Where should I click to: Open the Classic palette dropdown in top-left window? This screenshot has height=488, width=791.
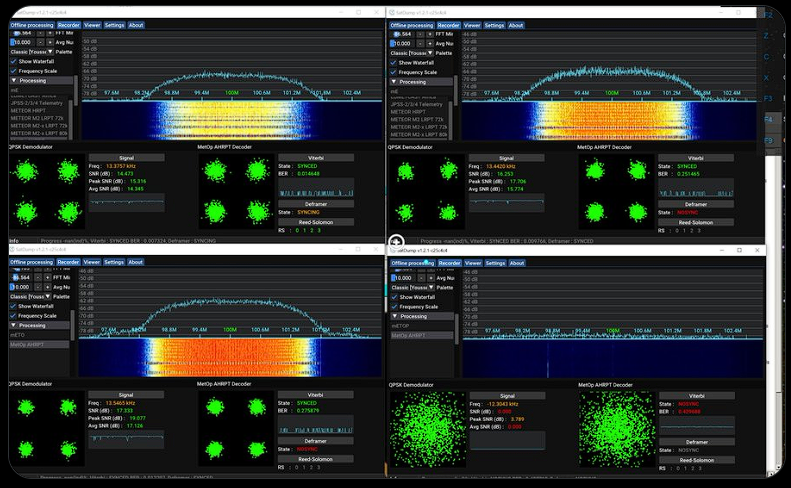click(29, 52)
